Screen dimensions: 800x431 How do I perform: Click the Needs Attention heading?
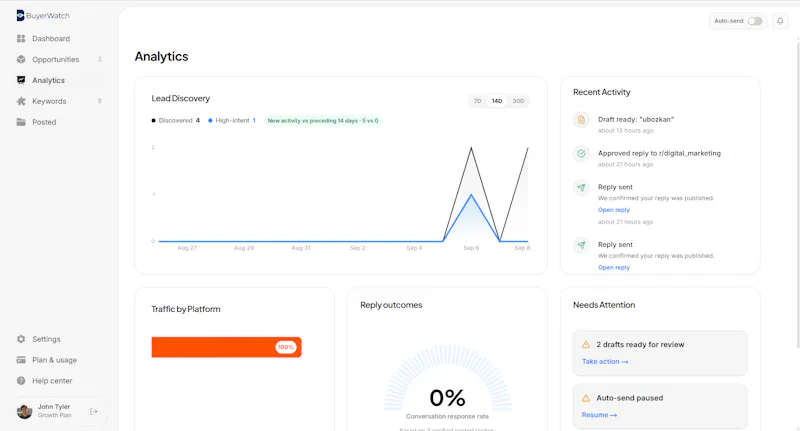[x=604, y=305]
